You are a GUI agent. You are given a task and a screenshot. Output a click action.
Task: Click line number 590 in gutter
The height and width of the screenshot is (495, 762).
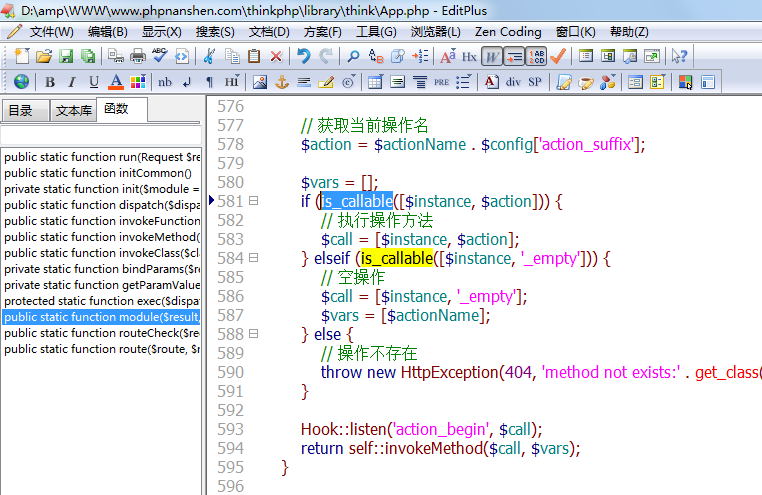[230, 372]
